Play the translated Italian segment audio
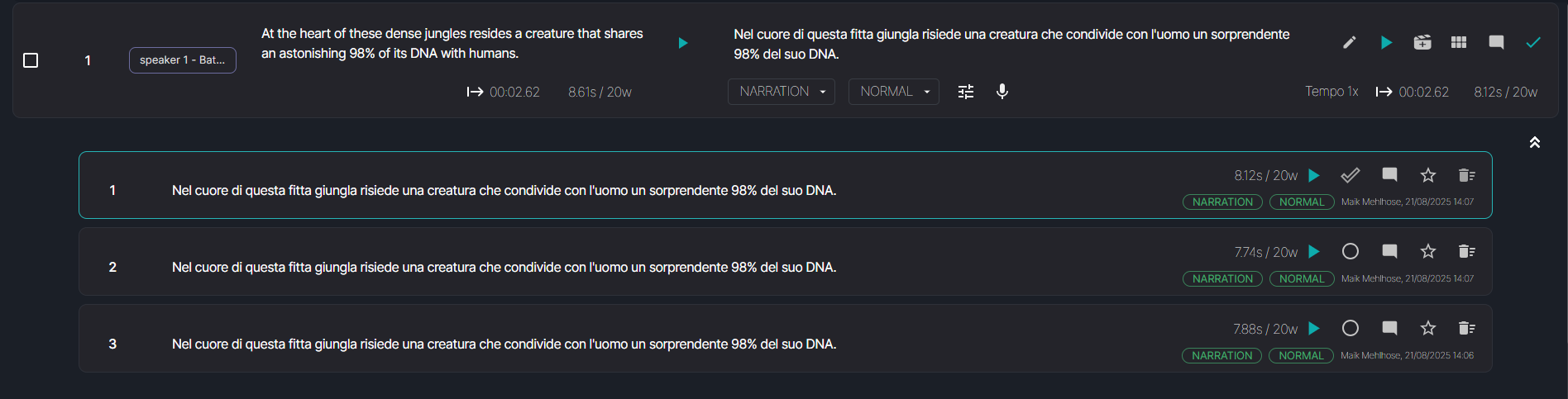1568x399 pixels. click(1386, 42)
